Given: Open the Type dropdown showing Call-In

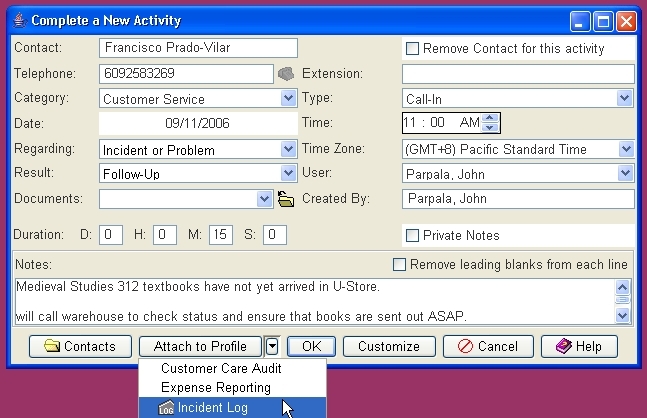Looking at the screenshot, I should [625, 99].
